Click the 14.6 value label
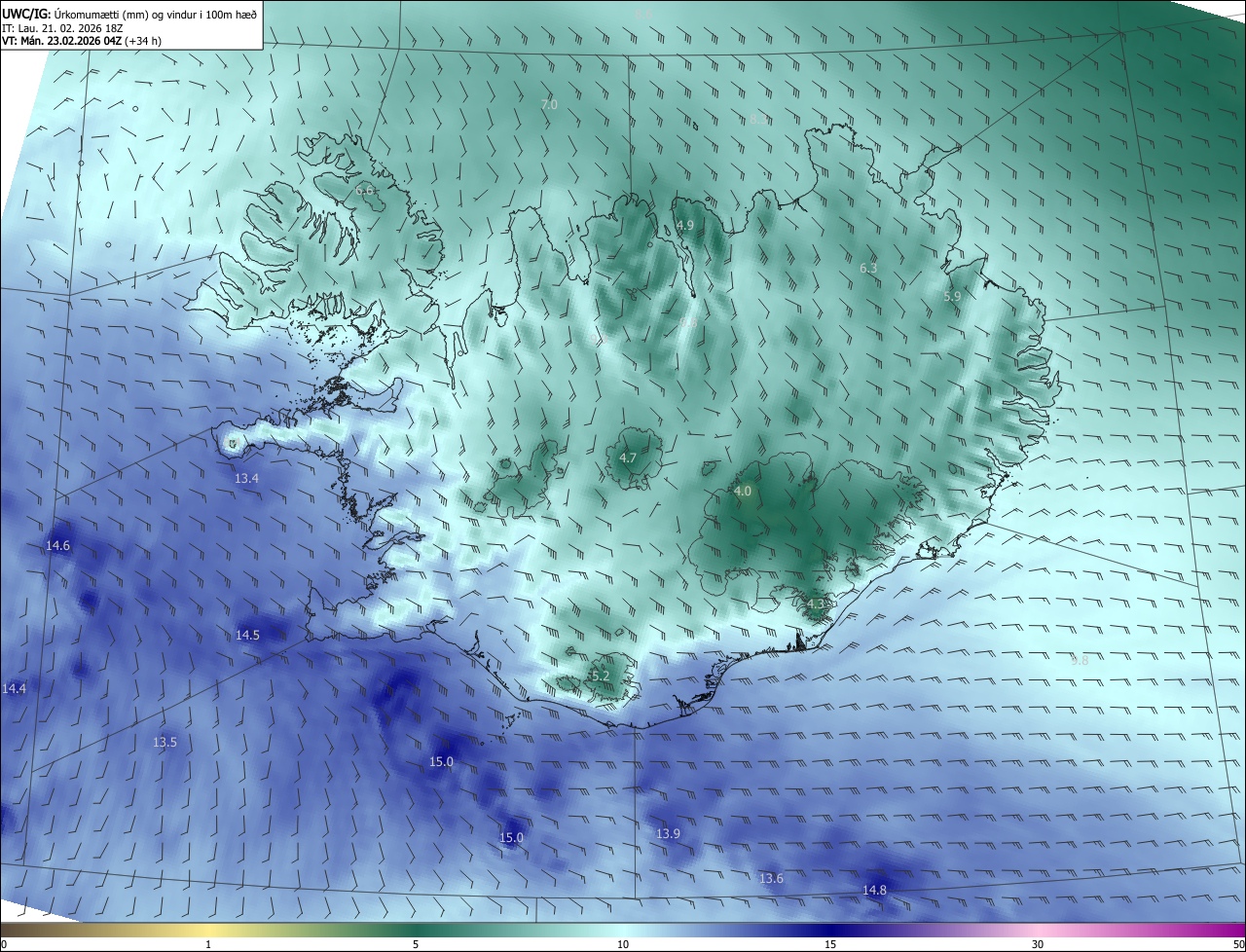 pyautogui.click(x=58, y=545)
